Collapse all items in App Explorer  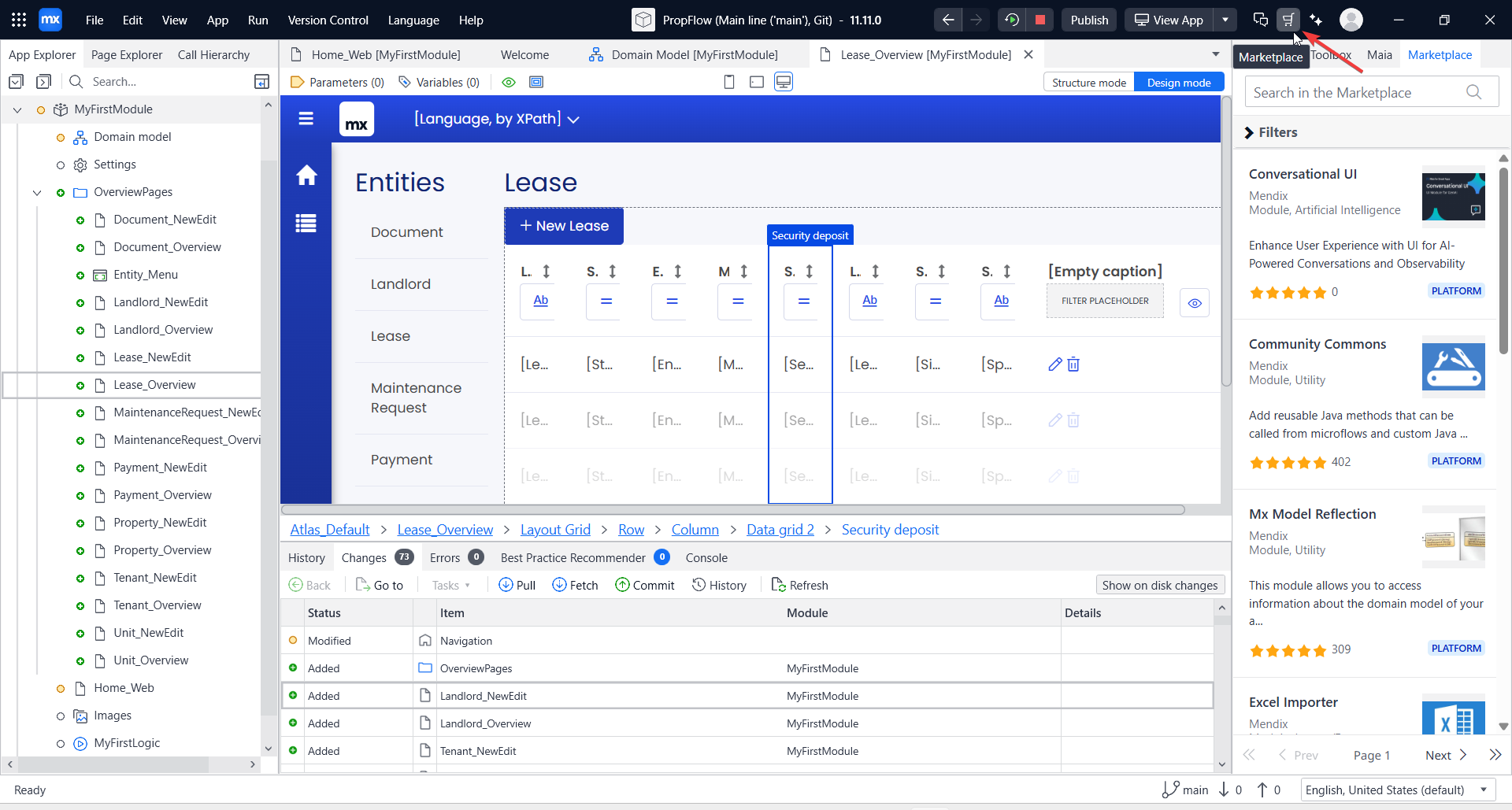point(16,81)
